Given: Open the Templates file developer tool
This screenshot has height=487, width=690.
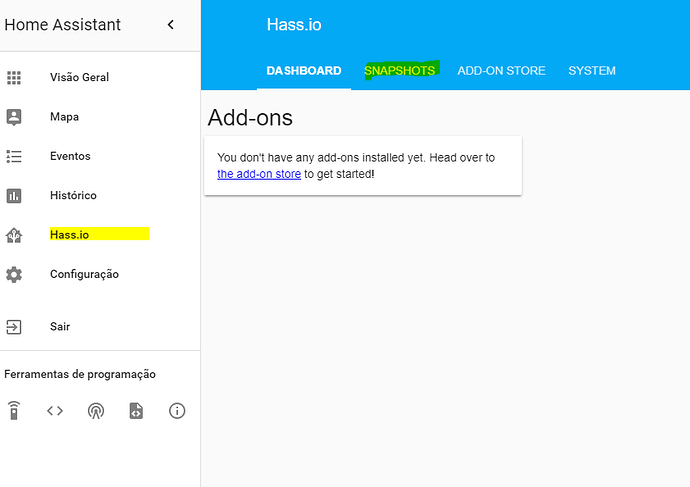Looking at the screenshot, I should (x=136, y=411).
